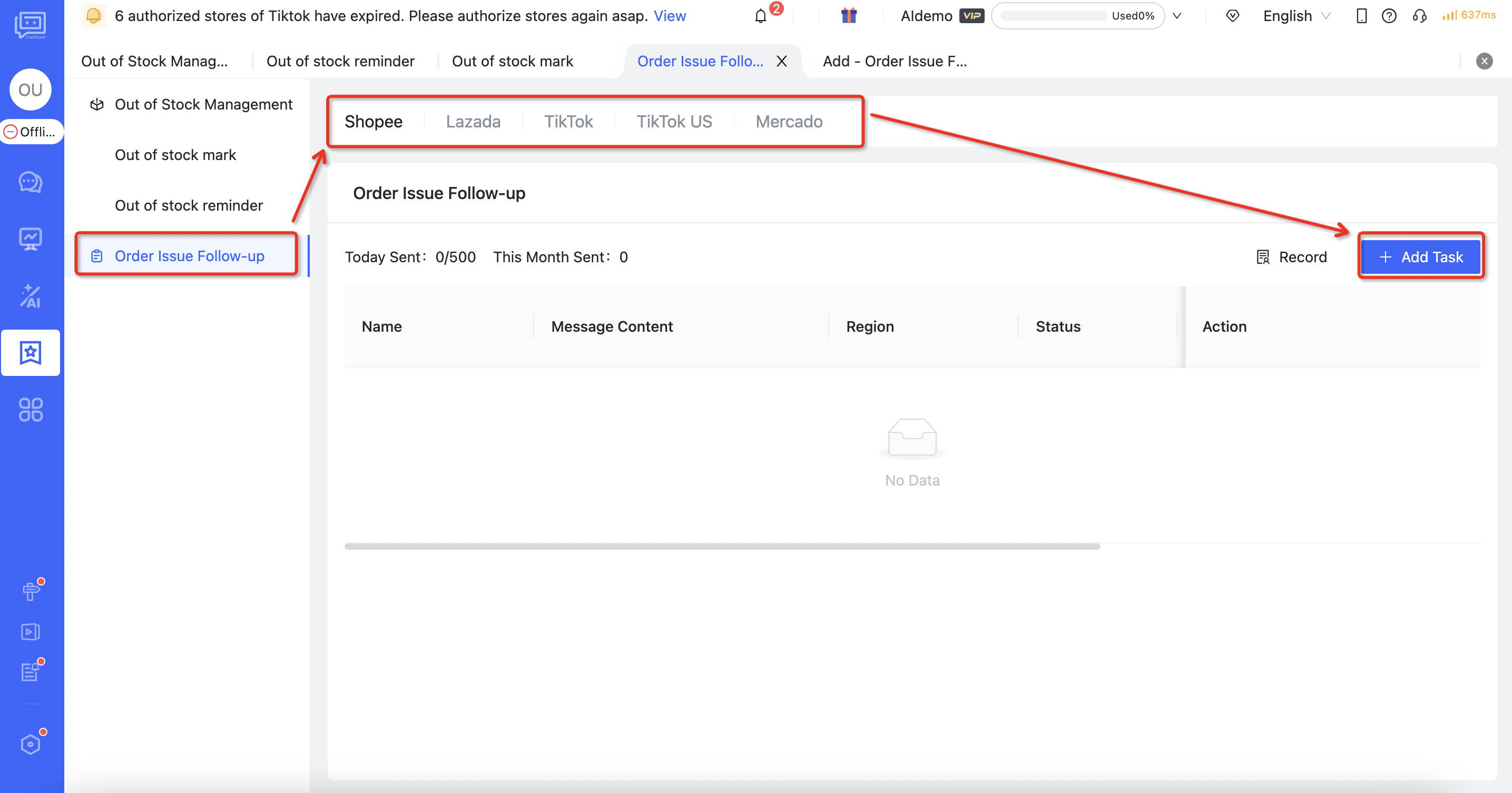
Task: Open the video tutorial sidebar icon
Action: coord(31,632)
